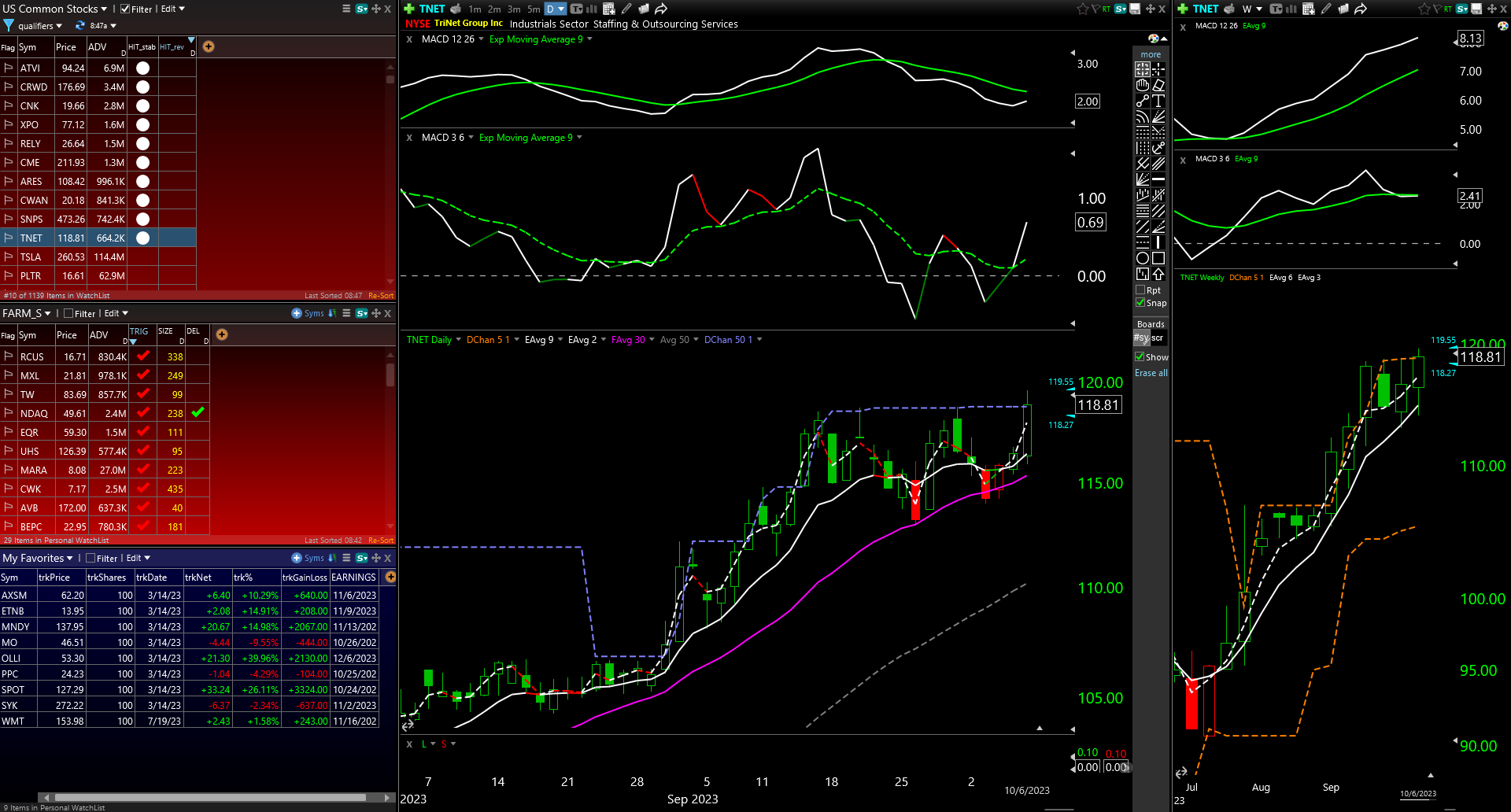Click the share arrow icon on daily chart
The image size is (1511, 812).
661,9
